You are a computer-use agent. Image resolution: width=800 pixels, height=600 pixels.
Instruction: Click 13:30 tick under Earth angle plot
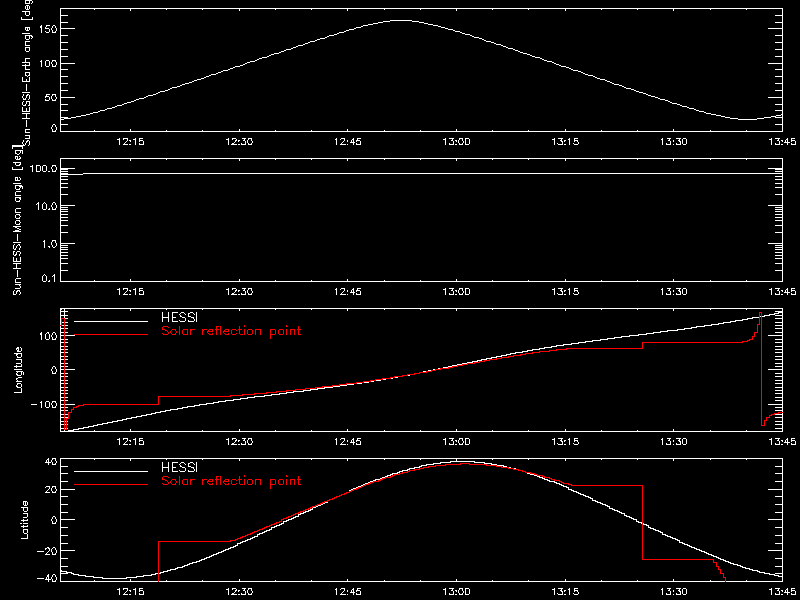point(673,142)
